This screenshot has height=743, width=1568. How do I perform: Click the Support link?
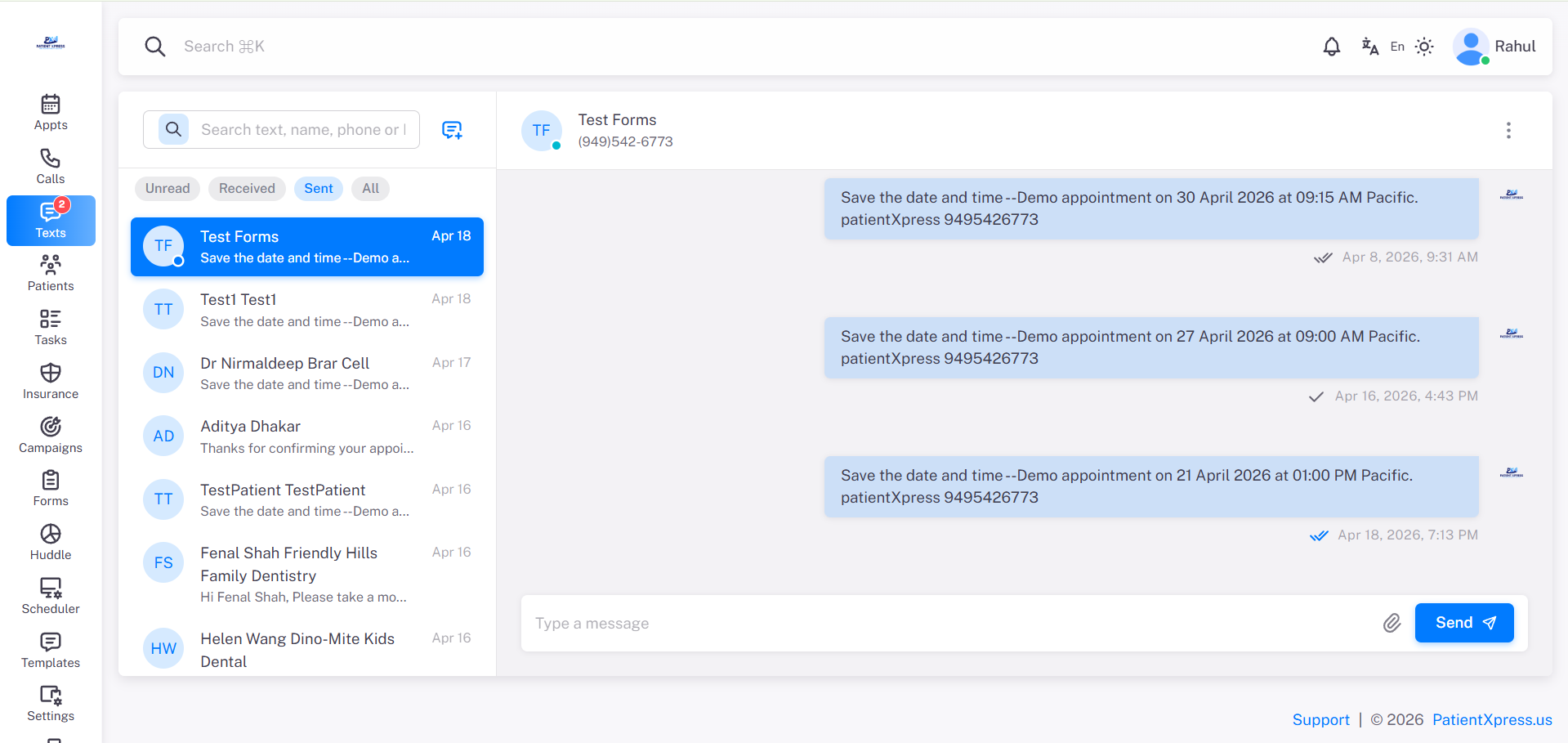pos(1320,719)
